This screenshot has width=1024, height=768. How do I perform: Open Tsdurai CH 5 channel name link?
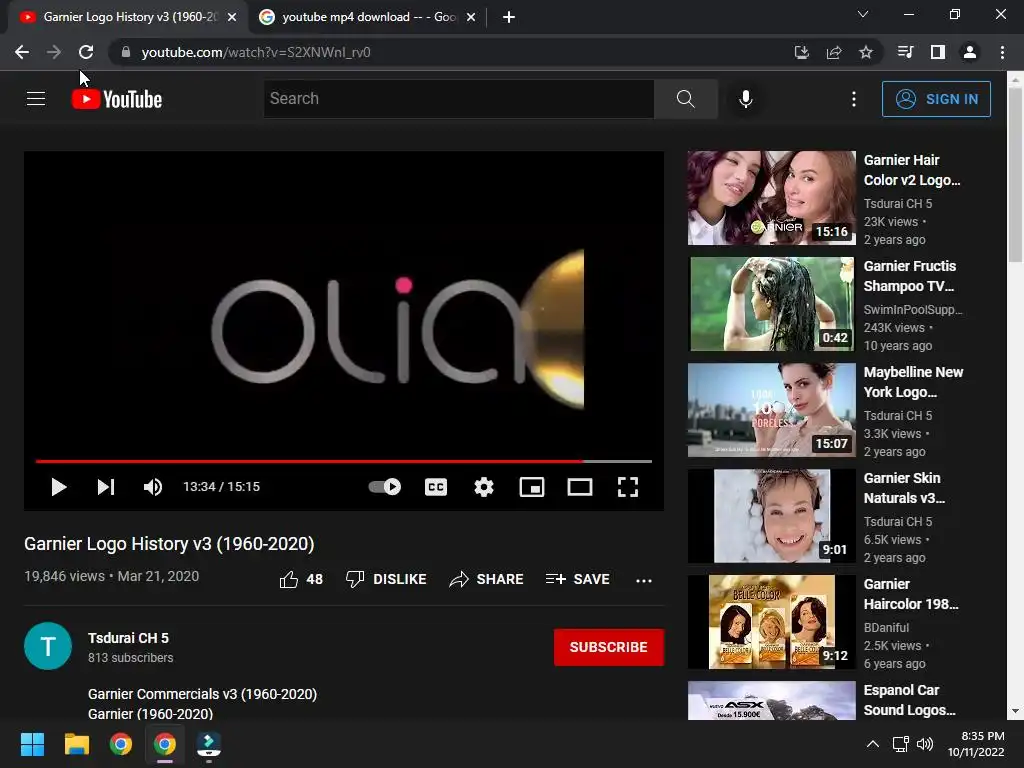pos(129,638)
